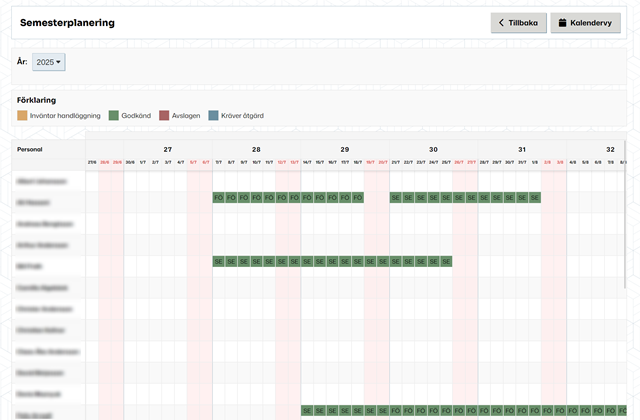Click the red Avslagen legend swatch

pos(164,116)
